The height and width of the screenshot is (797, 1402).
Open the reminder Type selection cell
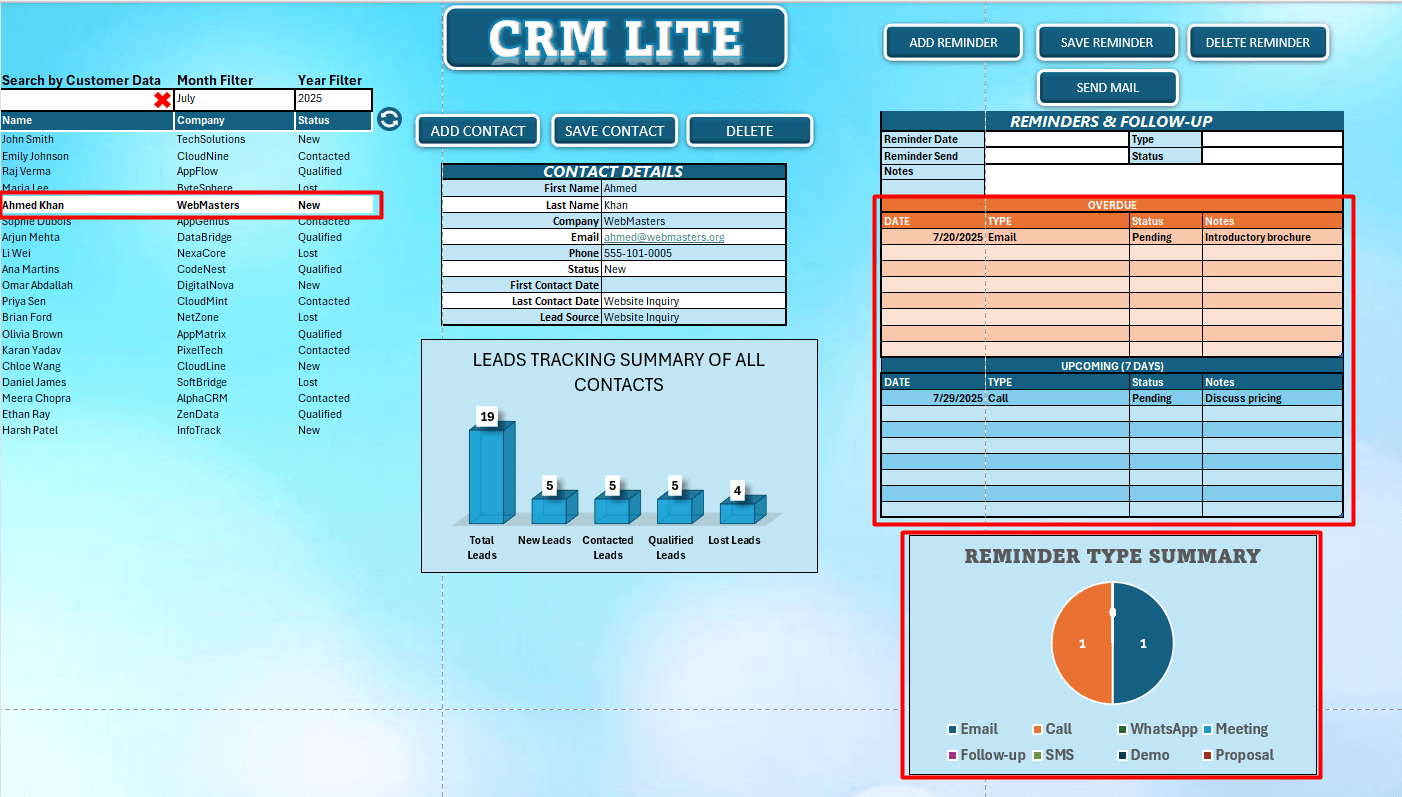click(x=1272, y=139)
